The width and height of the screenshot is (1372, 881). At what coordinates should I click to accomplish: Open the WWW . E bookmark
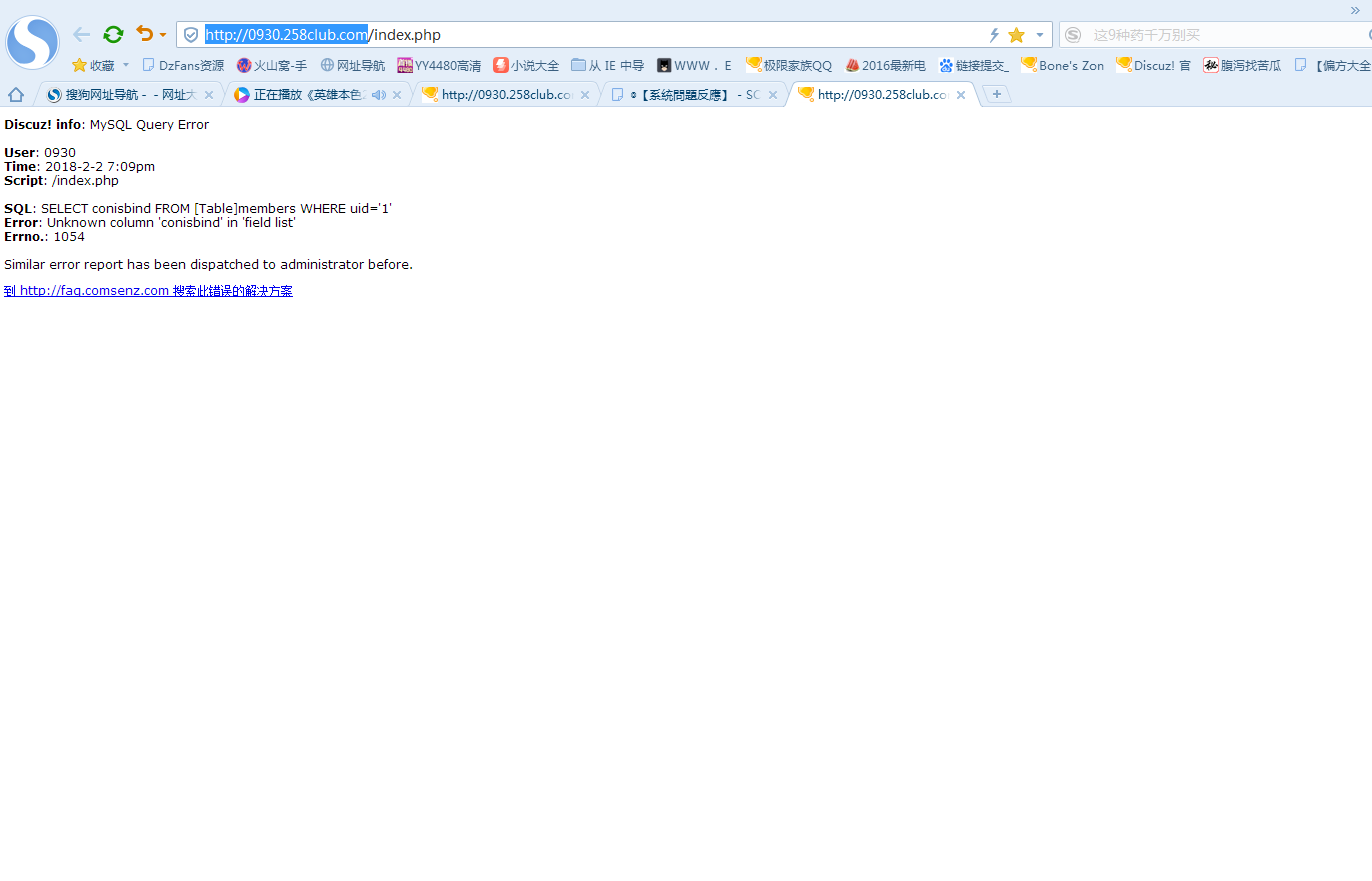(694, 65)
